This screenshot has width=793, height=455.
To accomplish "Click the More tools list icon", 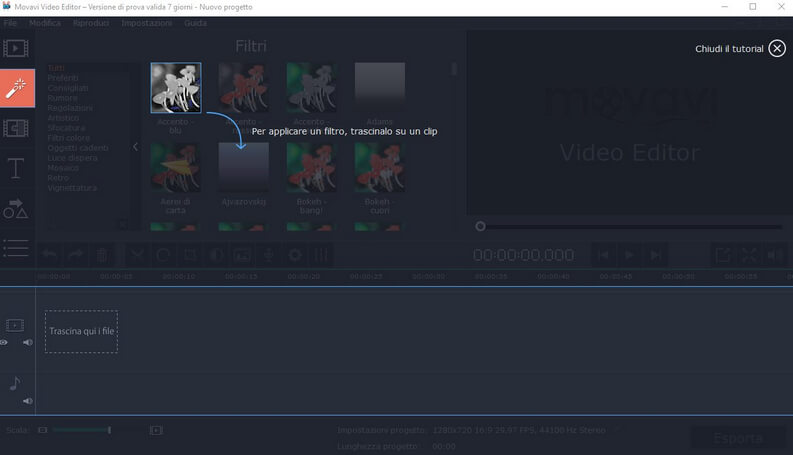I will click(17, 248).
